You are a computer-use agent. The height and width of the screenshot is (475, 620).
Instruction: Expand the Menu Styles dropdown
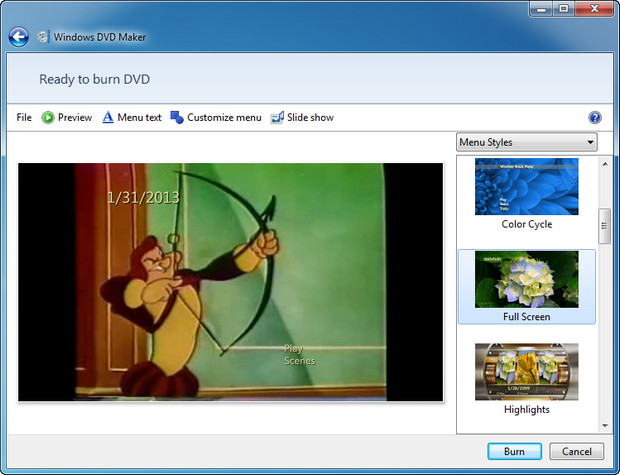[x=527, y=142]
